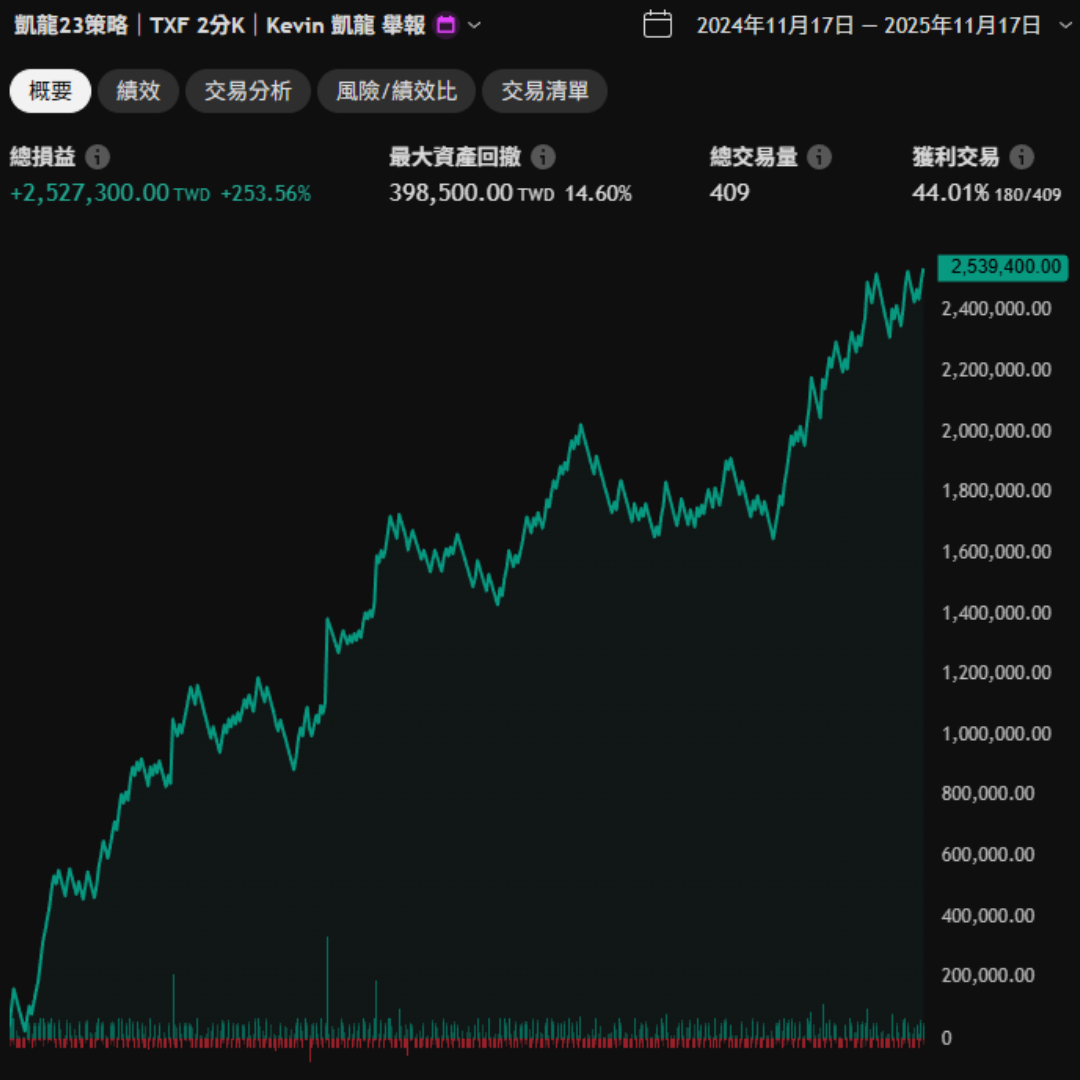Click the calendar icon before the date range
Screen dimensions: 1080x1080
click(657, 25)
